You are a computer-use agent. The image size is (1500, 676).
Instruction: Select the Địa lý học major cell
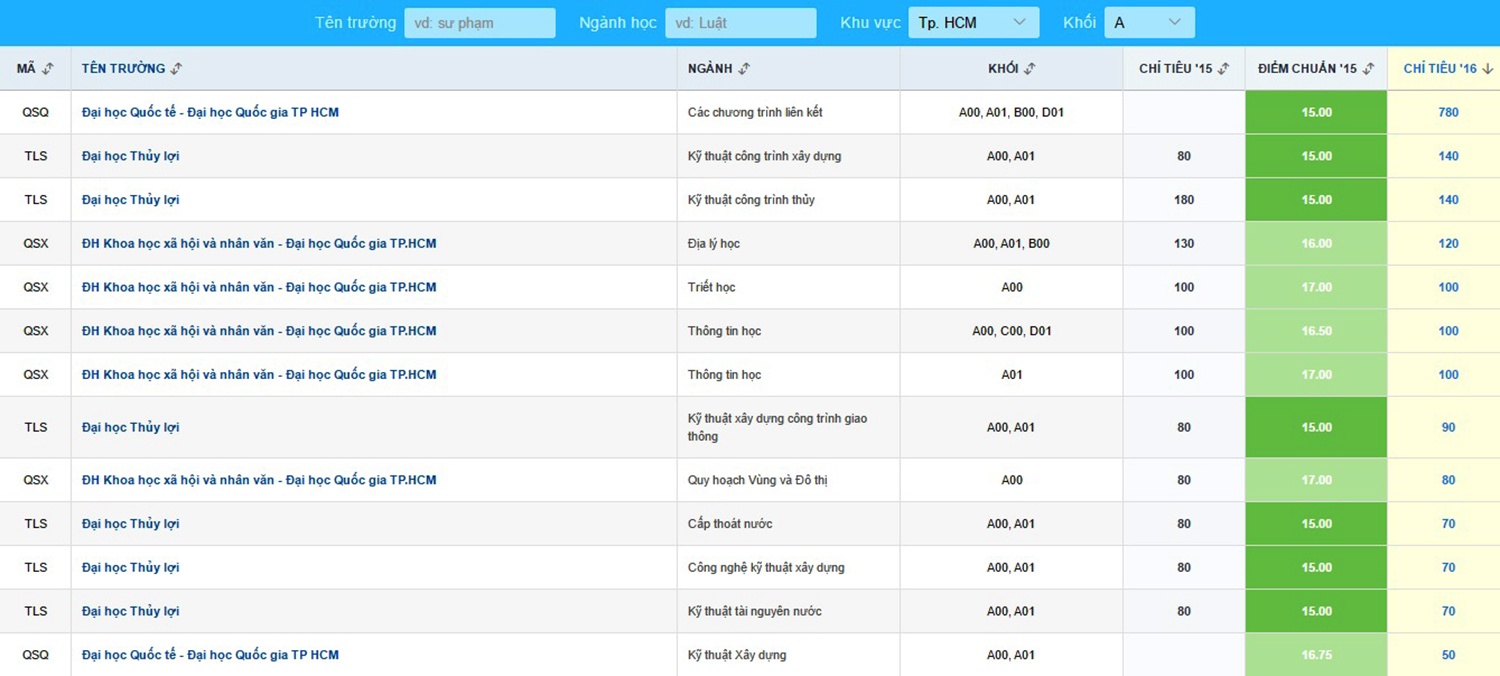(x=714, y=244)
